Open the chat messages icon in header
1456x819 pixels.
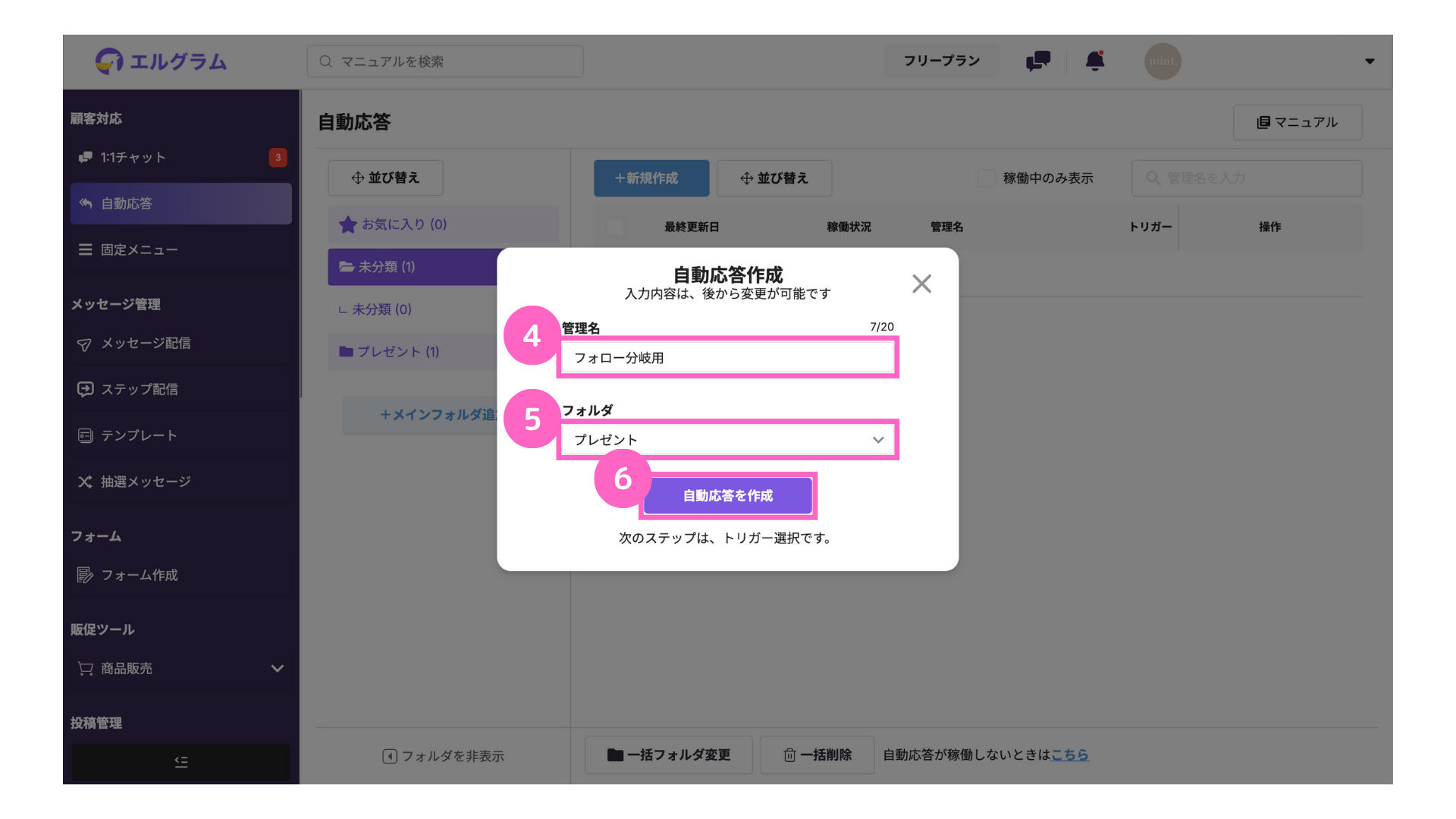click(x=1037, y=61)
